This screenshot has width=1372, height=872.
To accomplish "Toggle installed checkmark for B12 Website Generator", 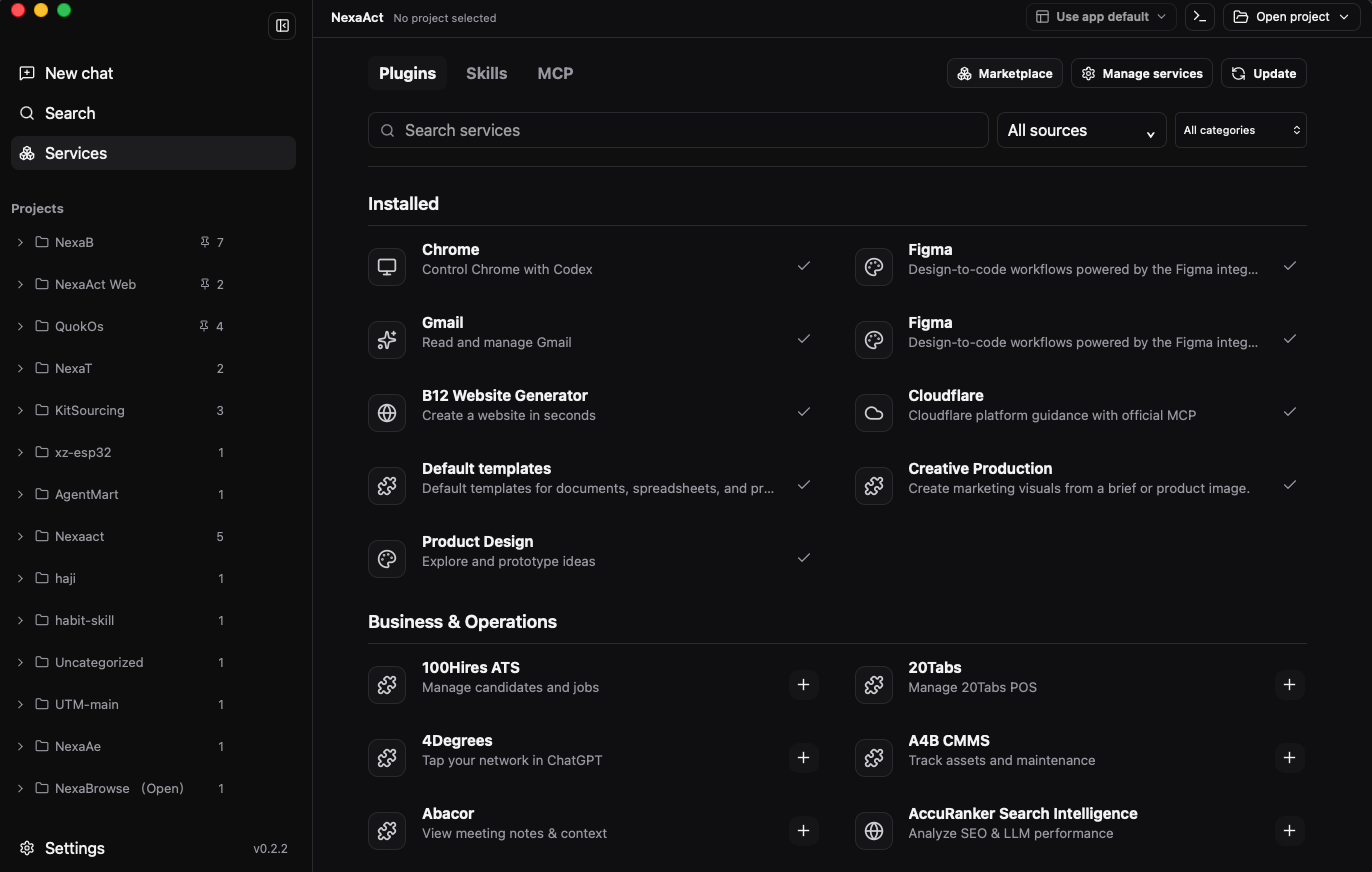I will coord(803,412).
